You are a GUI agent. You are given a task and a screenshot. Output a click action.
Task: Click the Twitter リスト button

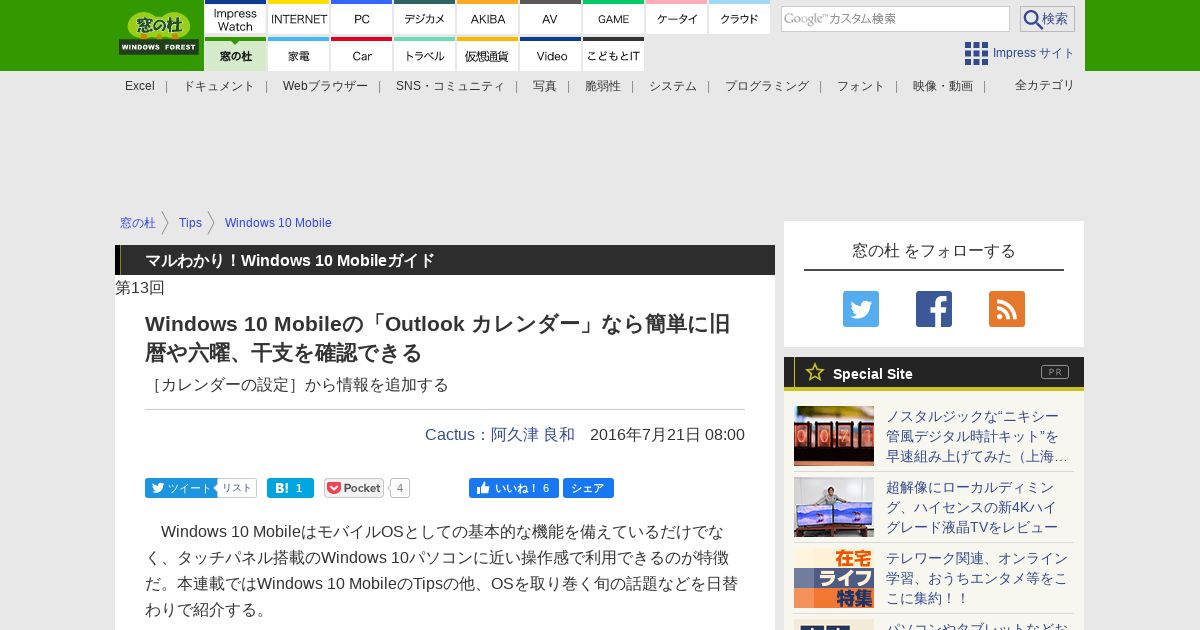point(237,488)
